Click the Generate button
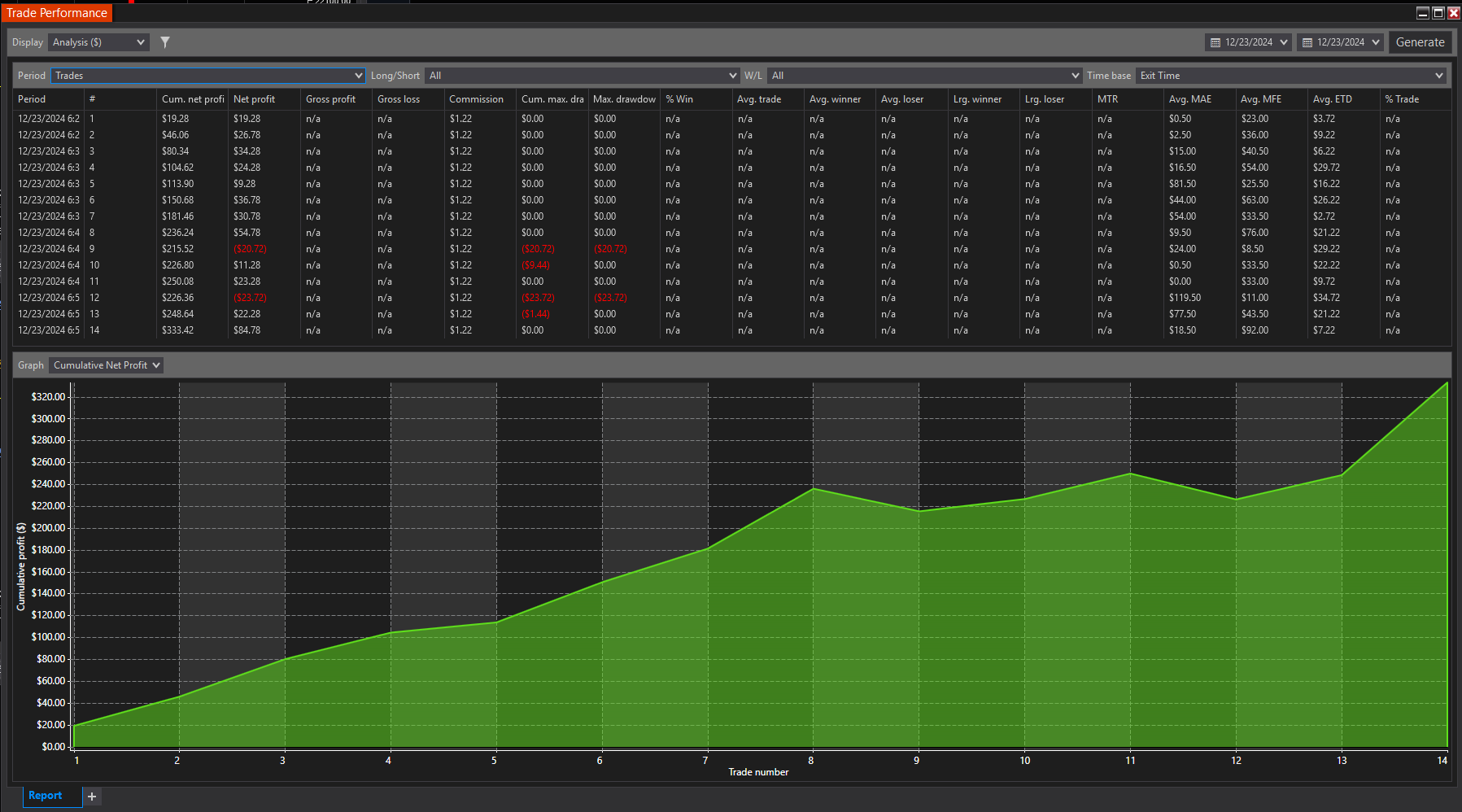Image resolution: width=1462 pixels, height=812 pixels. pyautogui.click(x=1420, y=42)
